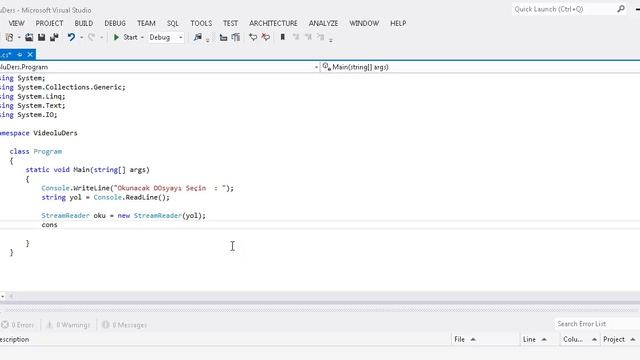Open the New Project icon's dropdown arrow

coord(19,38)
